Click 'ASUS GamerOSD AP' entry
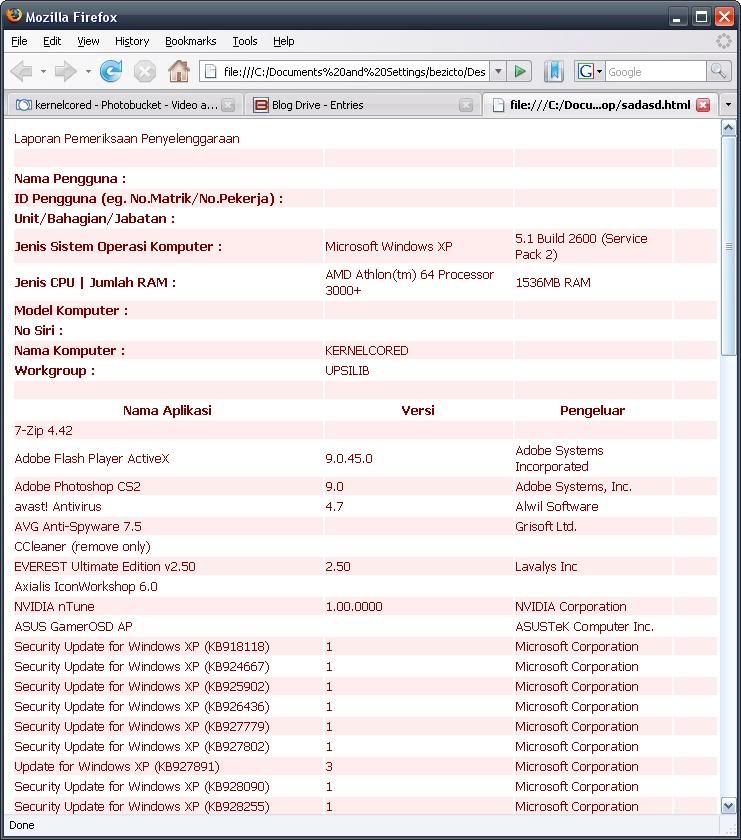The image size is (741, 840). (73, 627)
